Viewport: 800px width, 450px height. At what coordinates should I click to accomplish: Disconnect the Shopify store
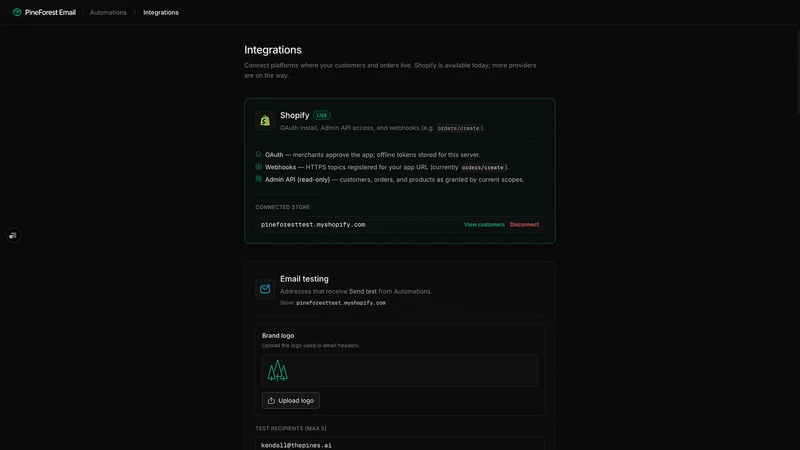524,224
